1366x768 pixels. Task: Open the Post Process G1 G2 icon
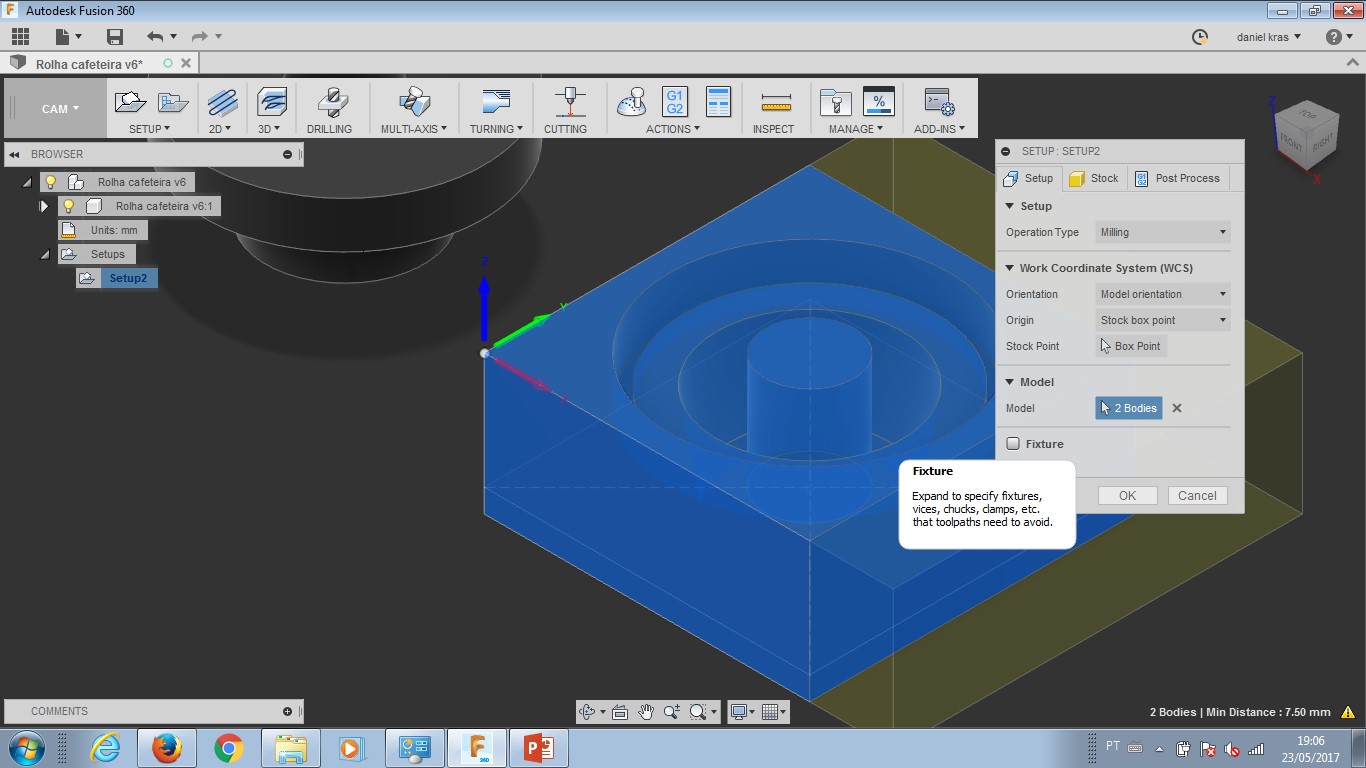[674, 102]
